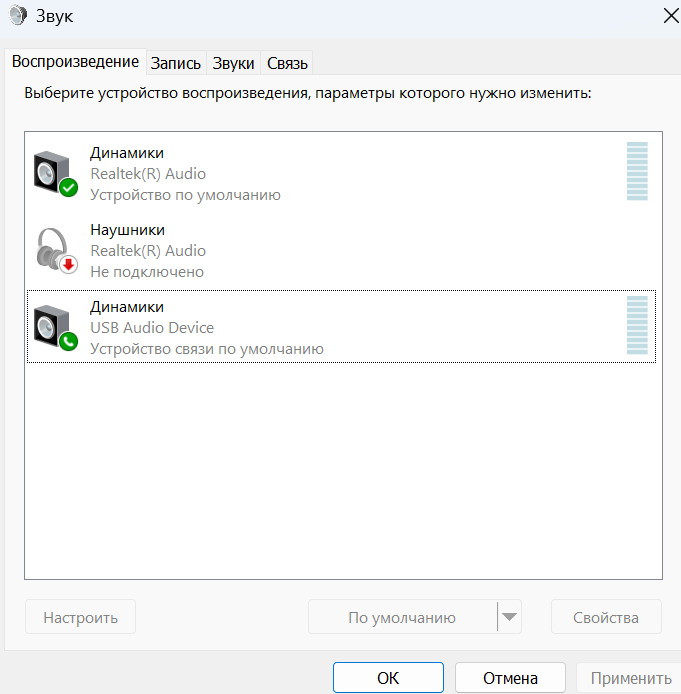Click the Realtek Динамики volume level meter
681x694 pixels.
[x=637, y=171]
